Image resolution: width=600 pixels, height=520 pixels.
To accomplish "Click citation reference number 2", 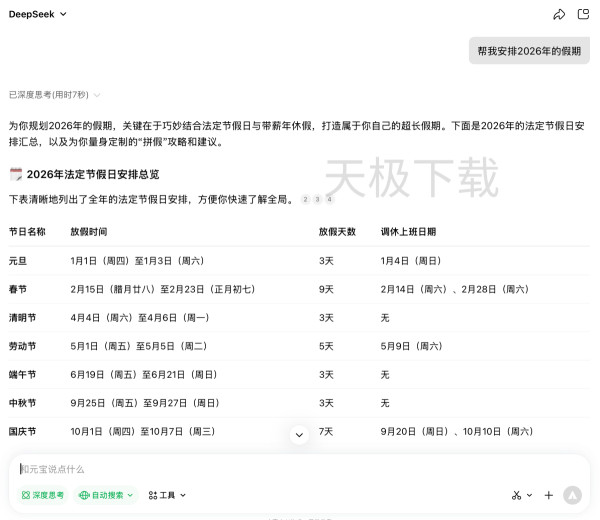I will tap(306, 199).
